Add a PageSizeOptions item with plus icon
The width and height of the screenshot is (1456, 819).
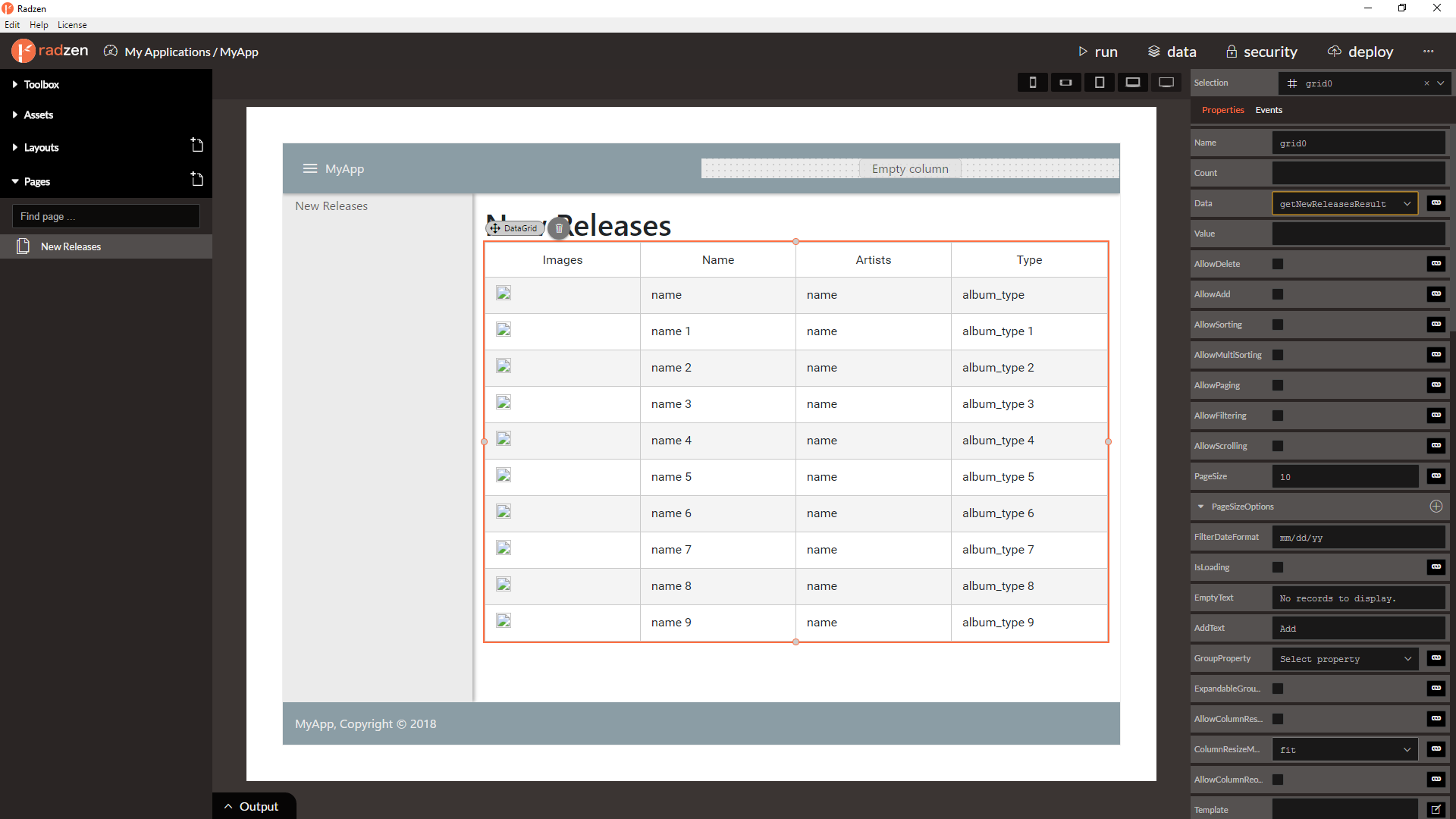coord(1436,507)
